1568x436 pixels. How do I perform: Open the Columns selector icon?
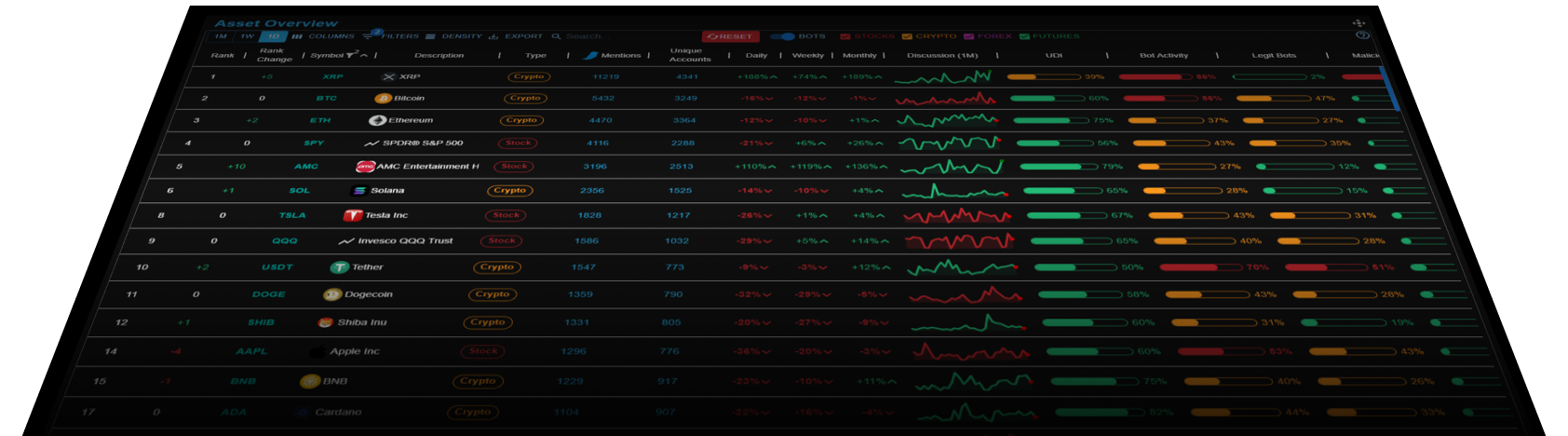297,36
